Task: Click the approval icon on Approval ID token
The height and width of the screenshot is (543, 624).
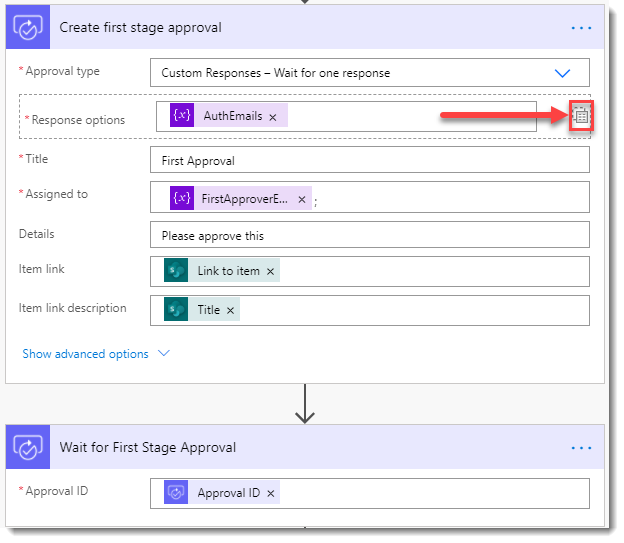Action: tap(176, 493)
